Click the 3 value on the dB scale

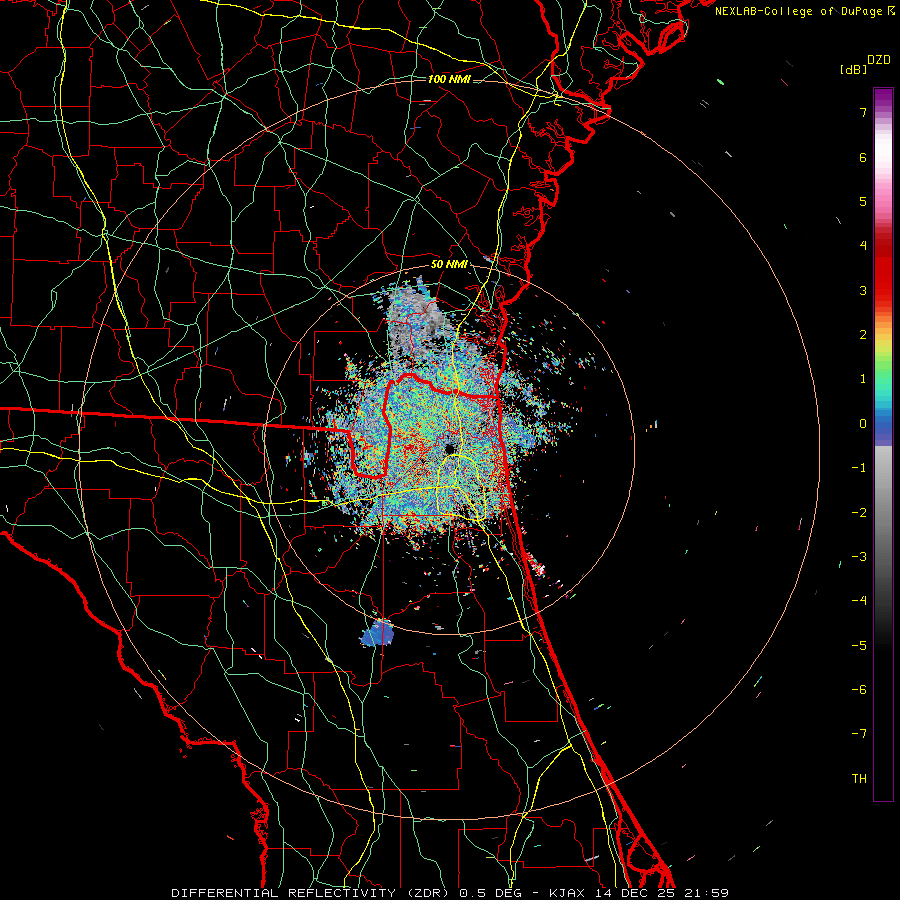[863, 290]
